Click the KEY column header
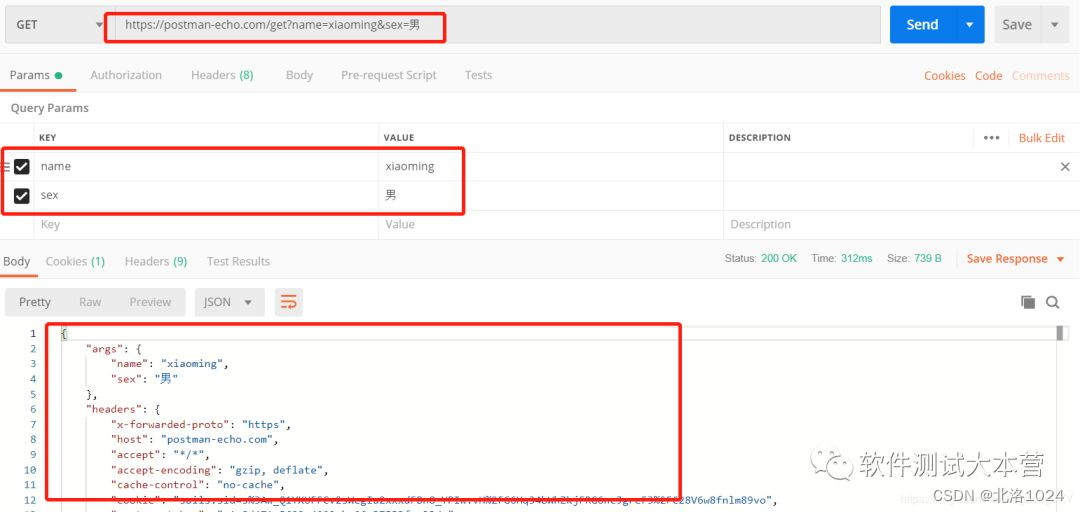The width and height of the screenshot is (1080, 512). [48, 138]
